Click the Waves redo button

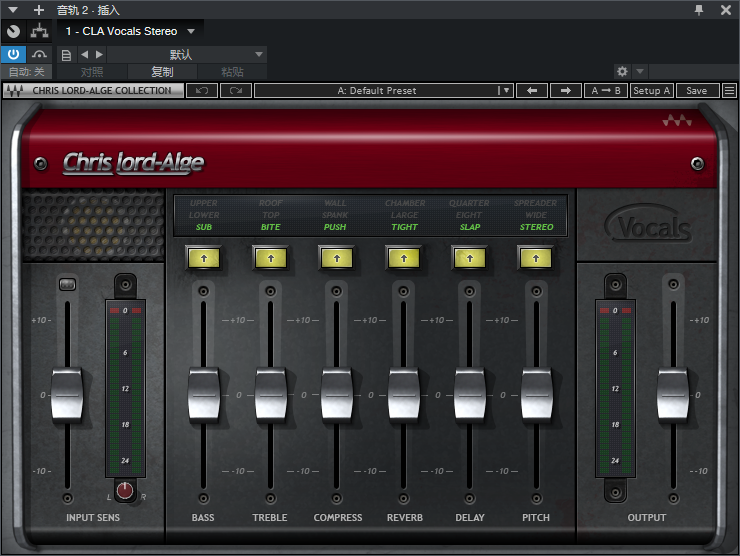(236, 91)
